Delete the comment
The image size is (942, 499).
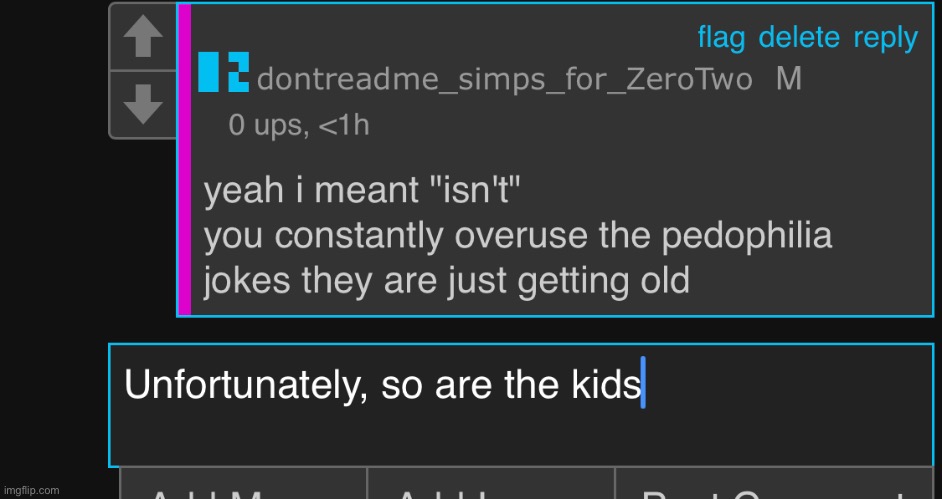tap(799, 38)
